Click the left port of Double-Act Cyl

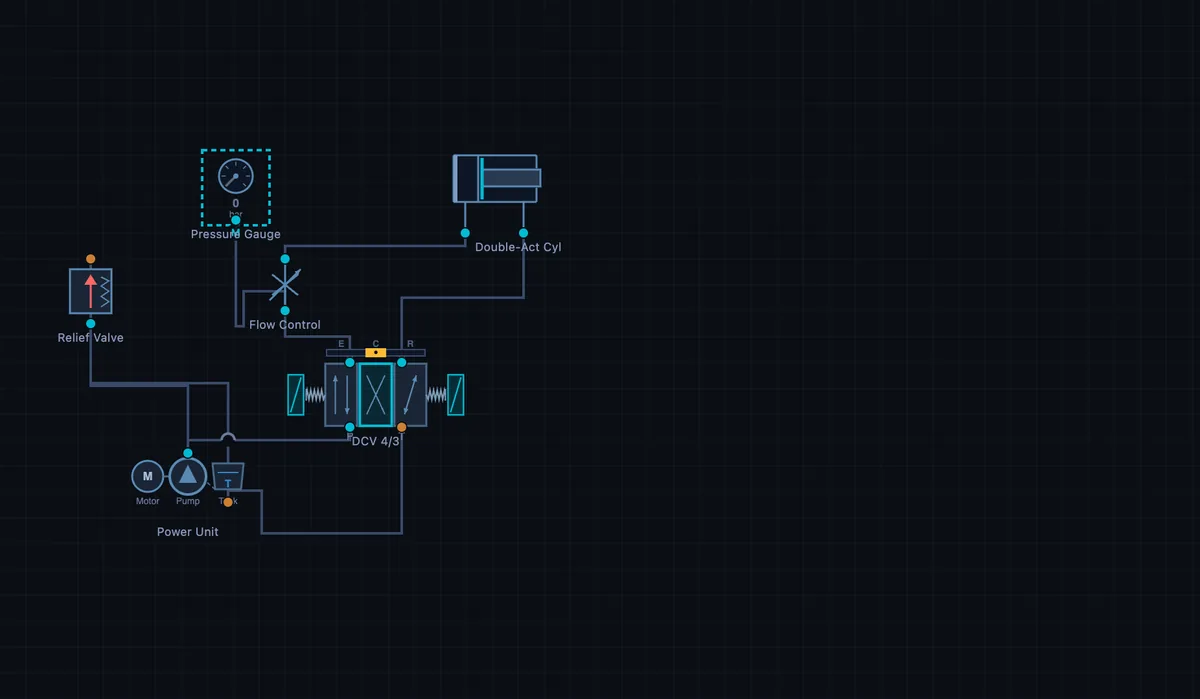point(465,233)
